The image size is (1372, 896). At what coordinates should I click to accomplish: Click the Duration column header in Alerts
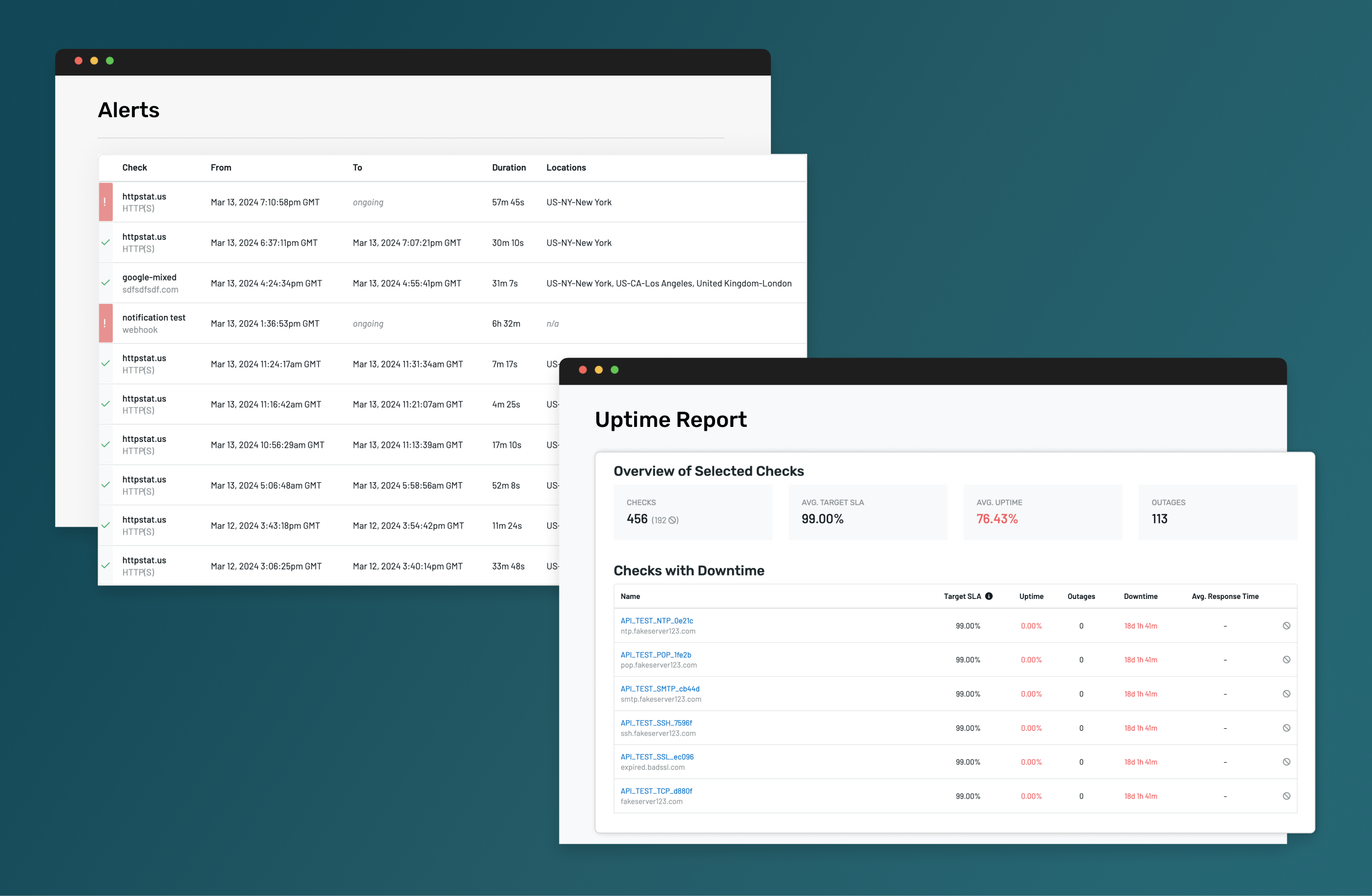point(509,168)
